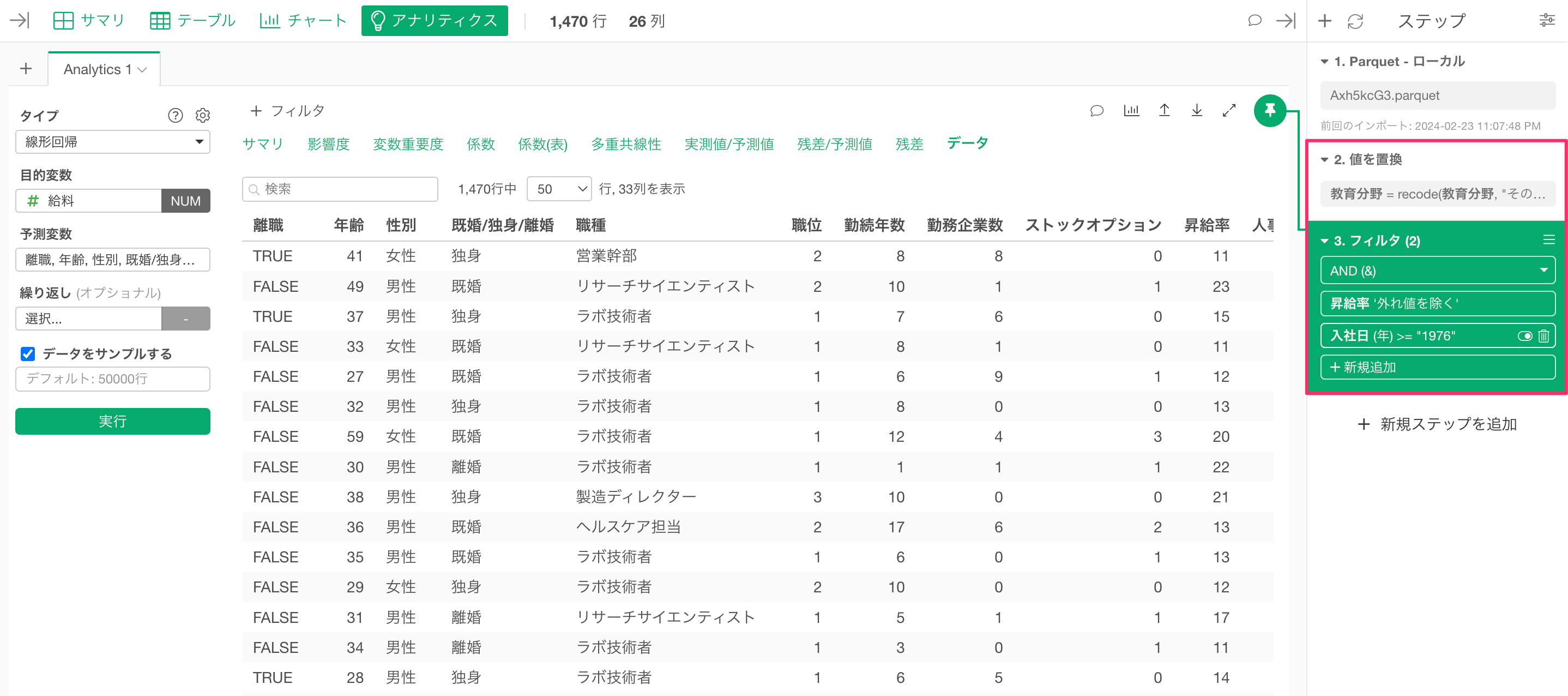The height and width of the screenshot is (696, 1568).
Task: Toggle the 入社日 filter enable switch
Action: click(1524, 335)
